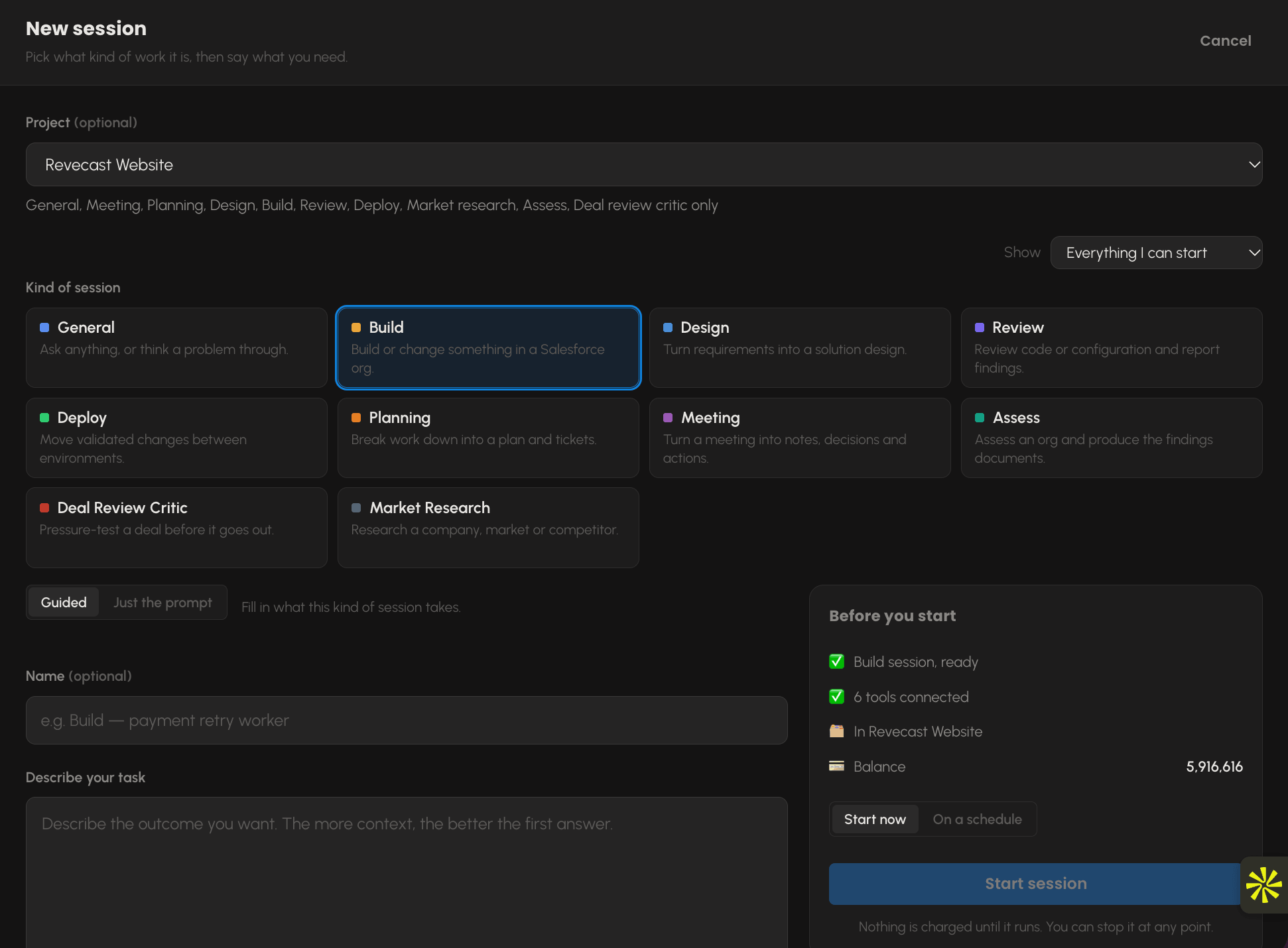Select the Meeting session kind

[800, 438]
